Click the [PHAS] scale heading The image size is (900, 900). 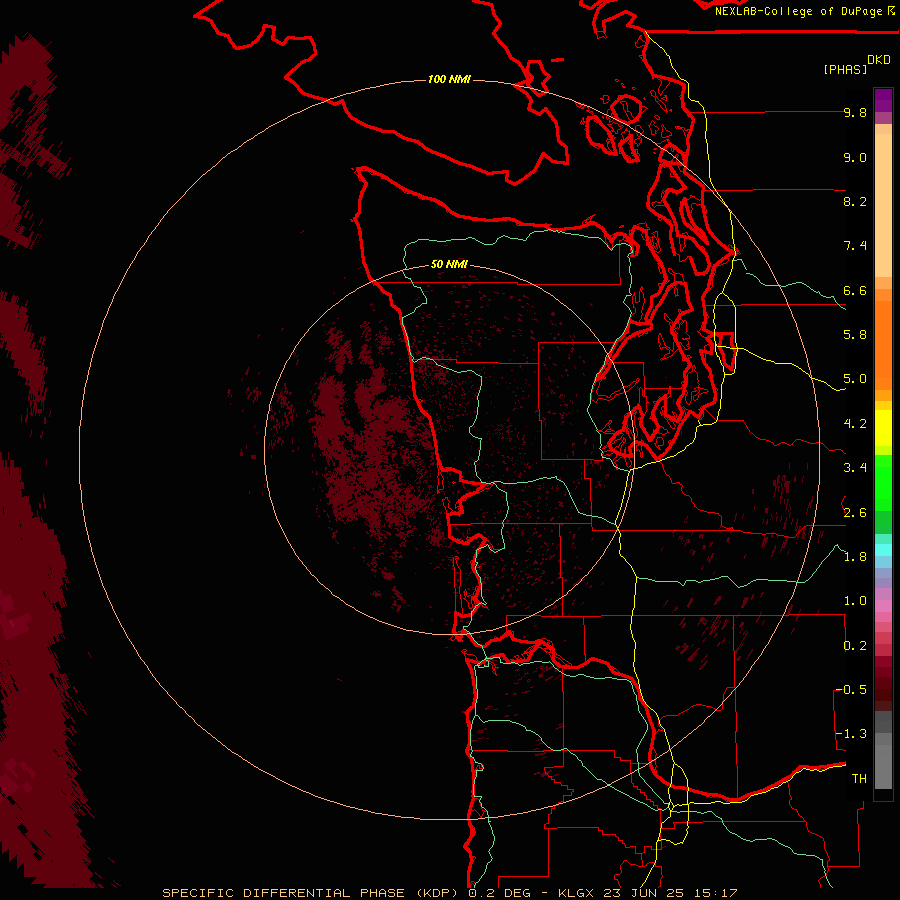tap(845, 69)
